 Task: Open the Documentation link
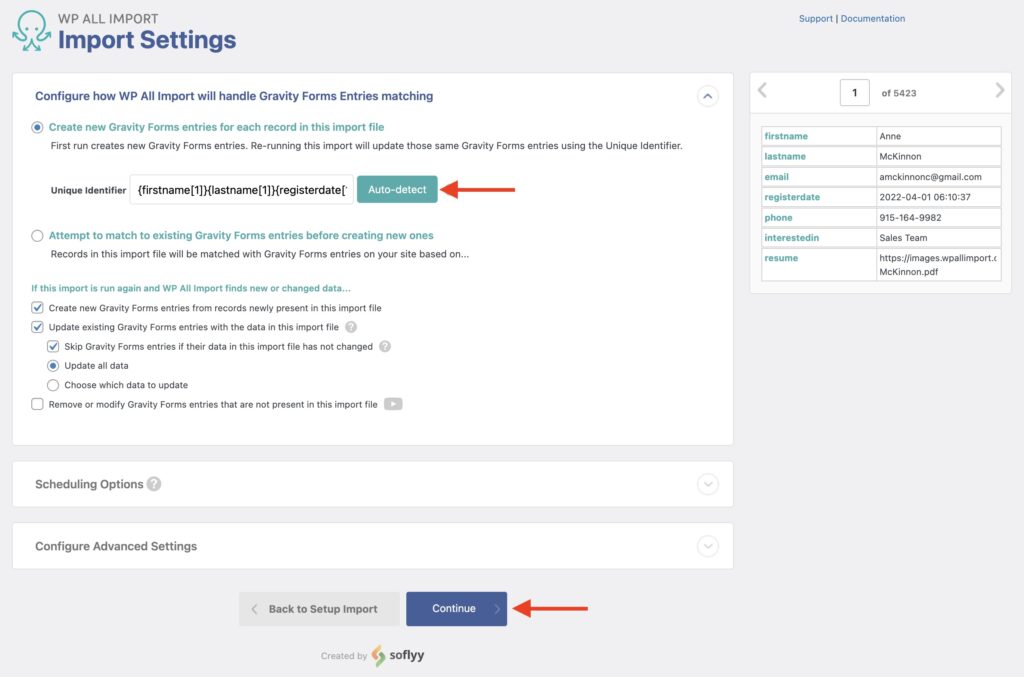(x=872, y=19)
